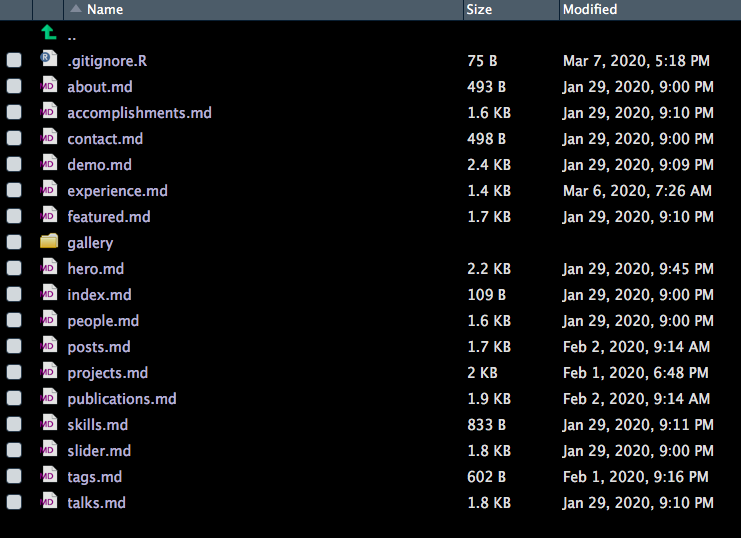Check the box next to experience.md
This screenshot has height=538, width=741.
click(x=14, y=190)
